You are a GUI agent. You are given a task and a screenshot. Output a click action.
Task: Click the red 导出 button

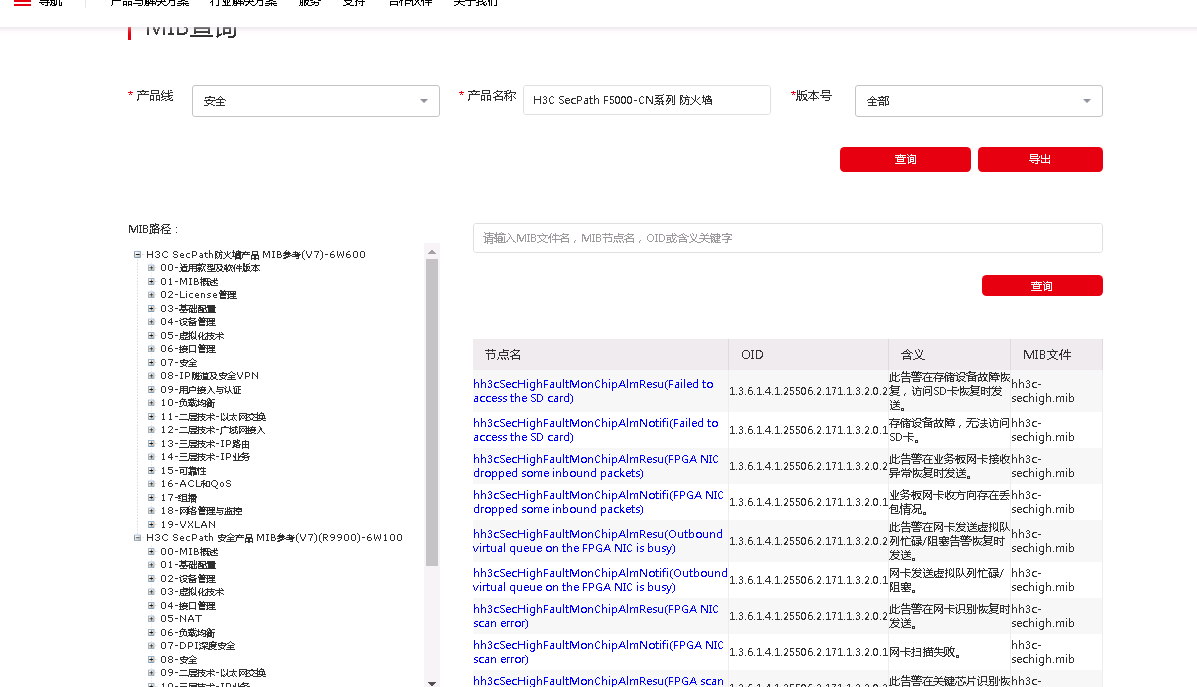pyautogui.click(x=1040, y=160)
